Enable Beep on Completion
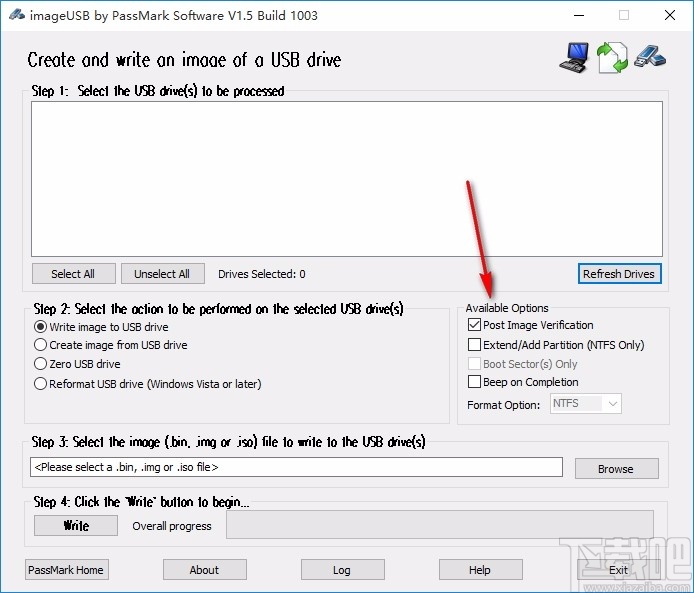The height and width of the screenshot is (593, 694). click(x=474, y=381)
